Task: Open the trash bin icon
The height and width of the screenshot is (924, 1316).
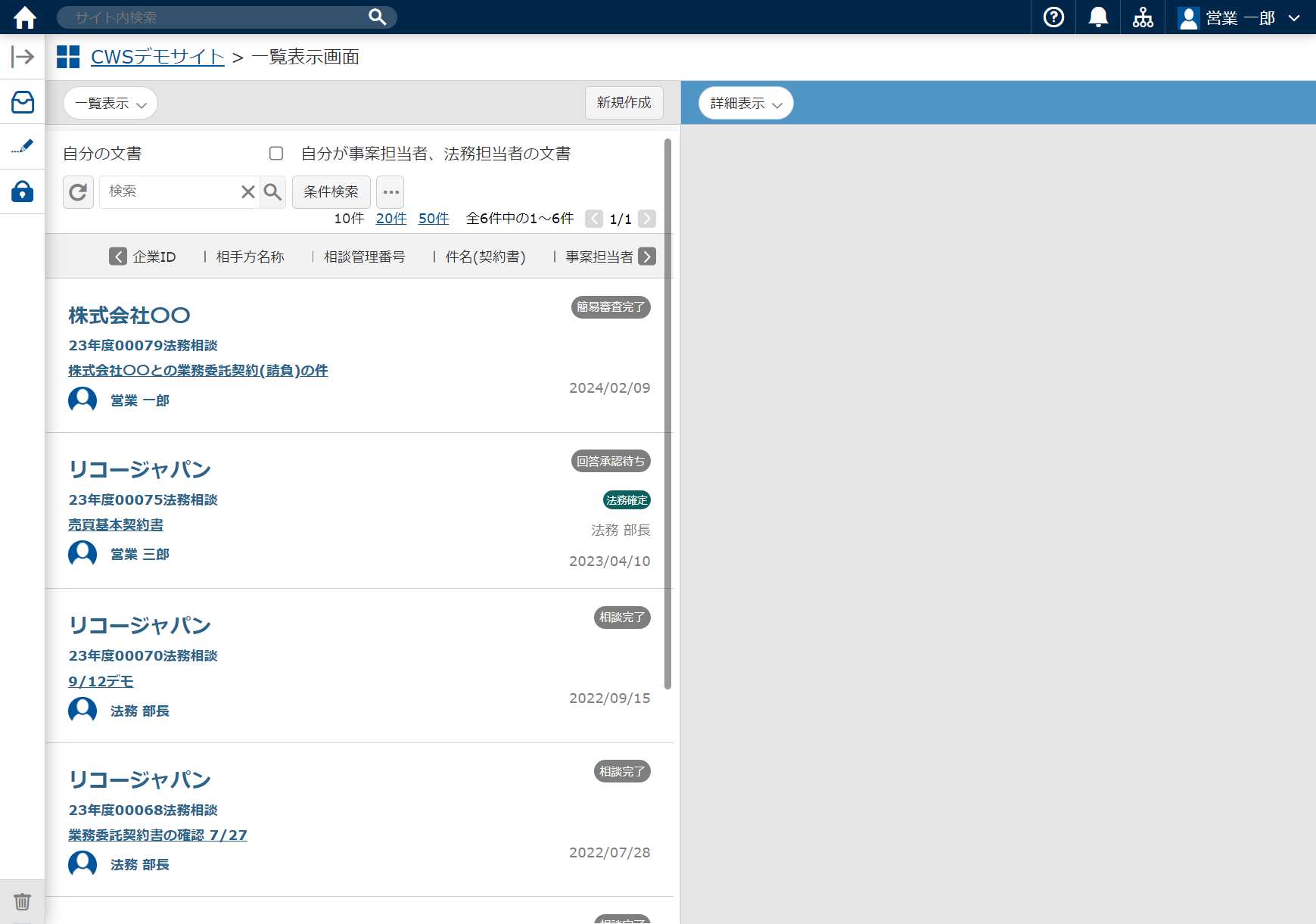Action: click(x=23, y=901)
